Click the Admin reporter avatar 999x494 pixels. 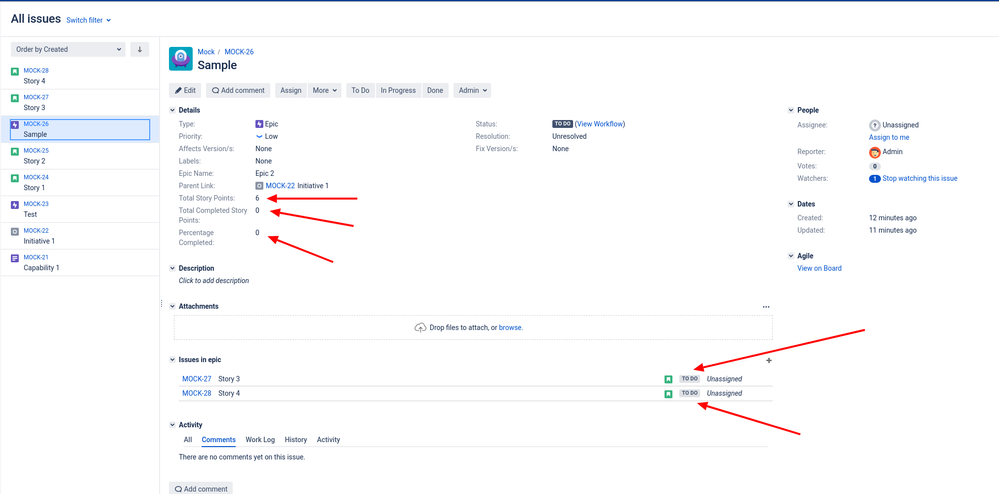pyautogui.click(x=874, y=152)
